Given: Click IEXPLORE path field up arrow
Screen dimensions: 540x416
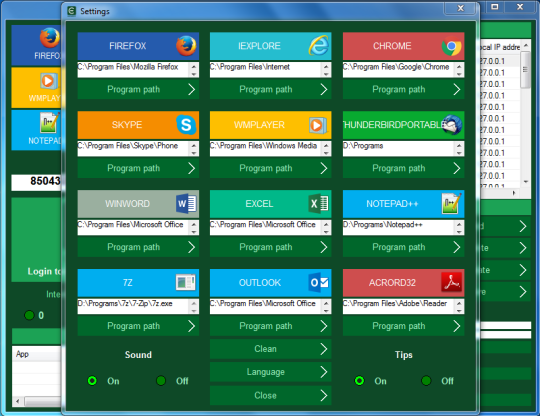Looking at the screenshot, I should coord(326,66).
